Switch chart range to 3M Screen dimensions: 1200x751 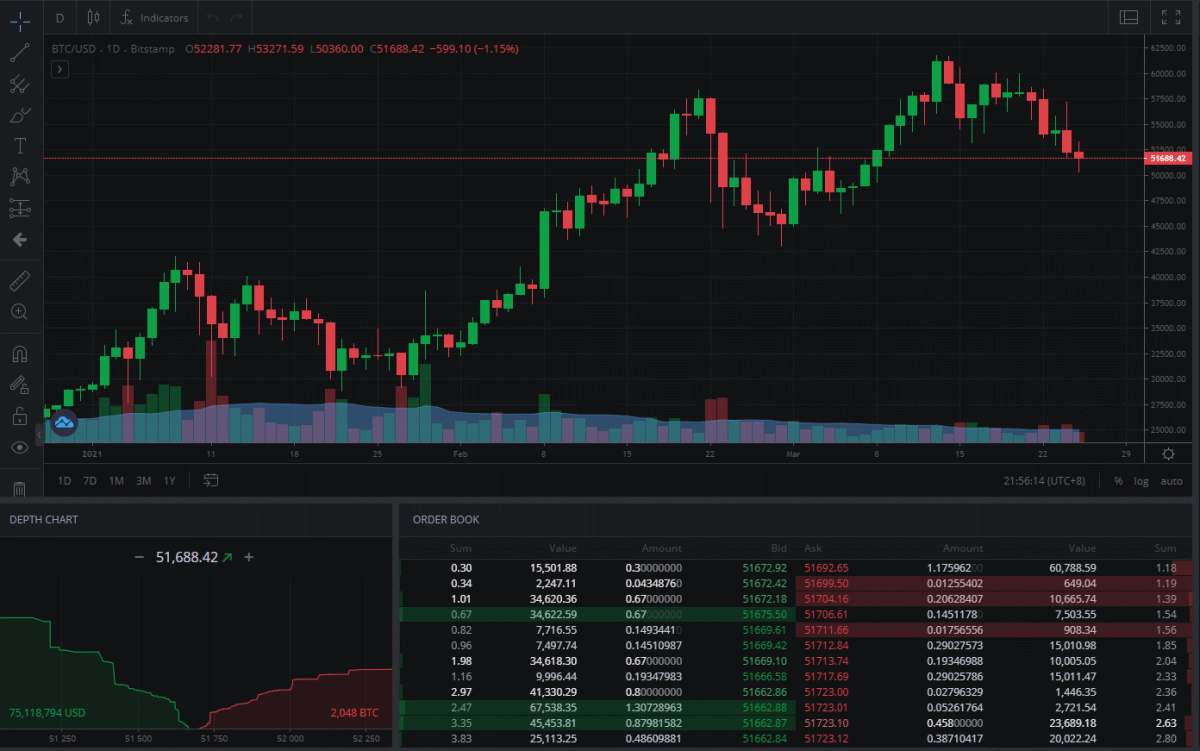(x=143, y=481)
